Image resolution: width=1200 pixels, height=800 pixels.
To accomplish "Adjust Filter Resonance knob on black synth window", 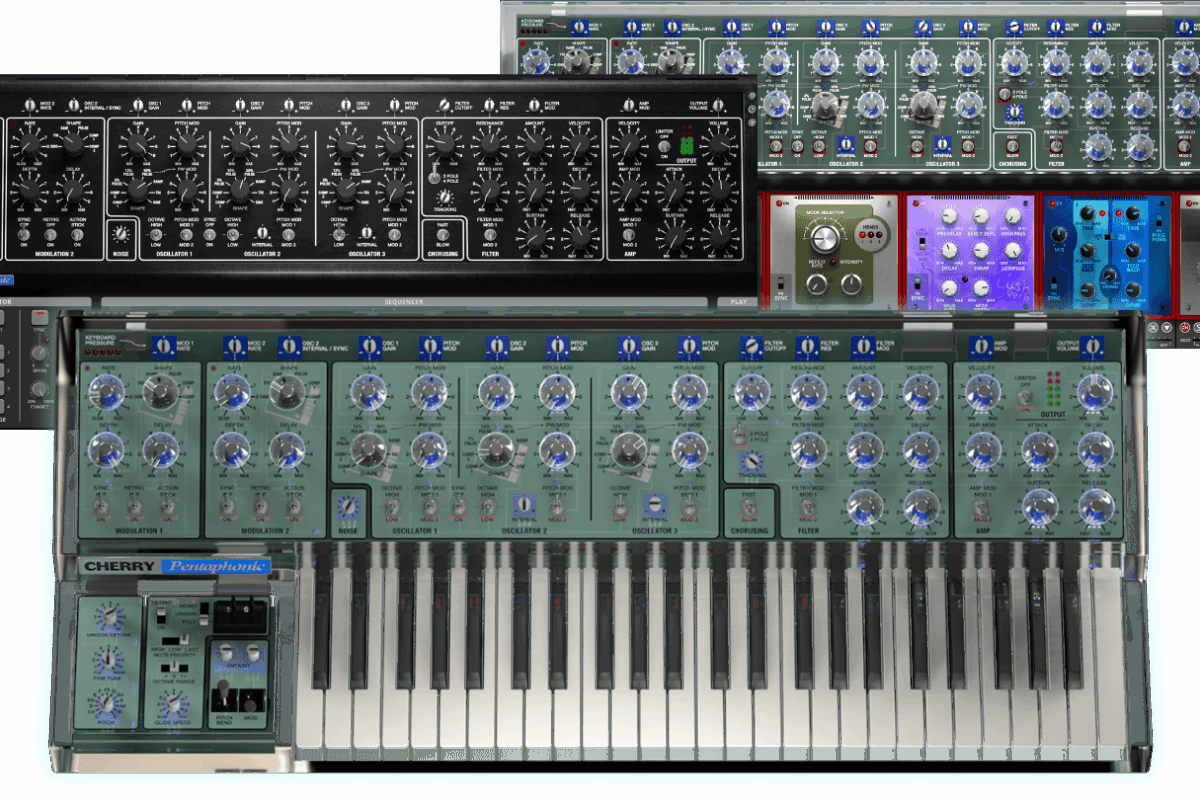I will click(489, 146).
